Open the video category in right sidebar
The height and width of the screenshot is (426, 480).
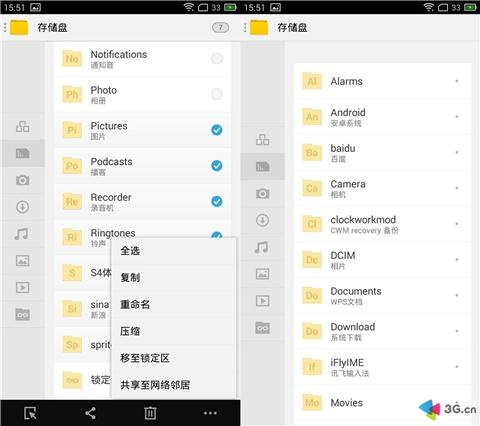(262, 301)
